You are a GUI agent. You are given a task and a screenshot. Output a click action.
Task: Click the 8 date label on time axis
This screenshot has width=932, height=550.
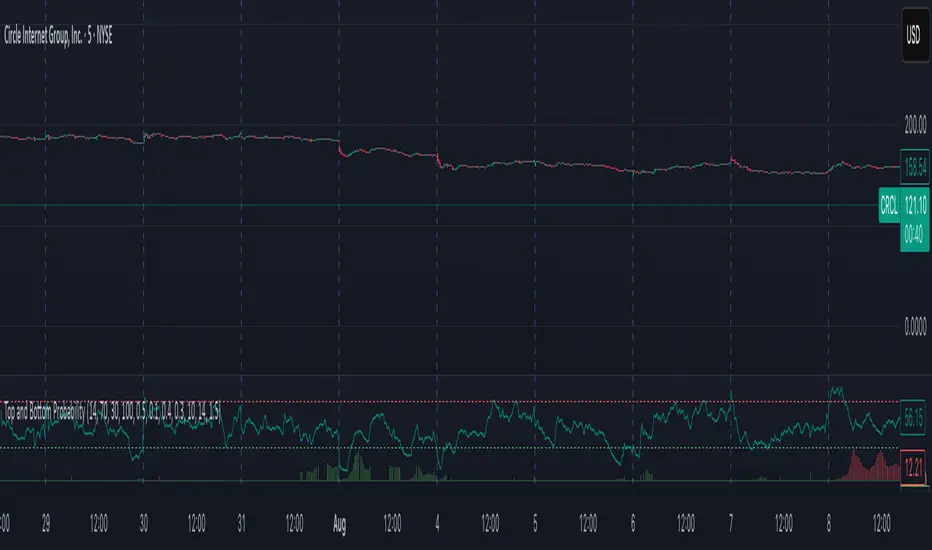pos(829,520)
